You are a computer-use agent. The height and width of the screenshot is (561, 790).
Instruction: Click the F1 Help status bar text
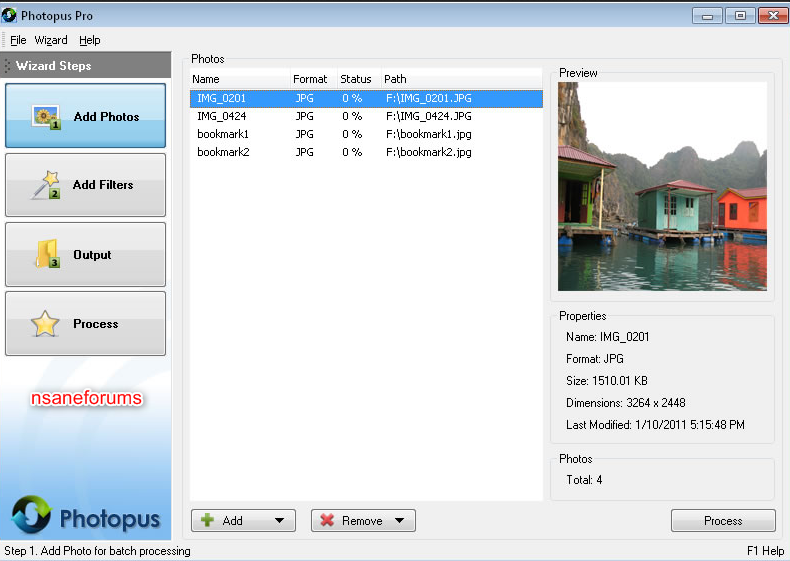765,551
